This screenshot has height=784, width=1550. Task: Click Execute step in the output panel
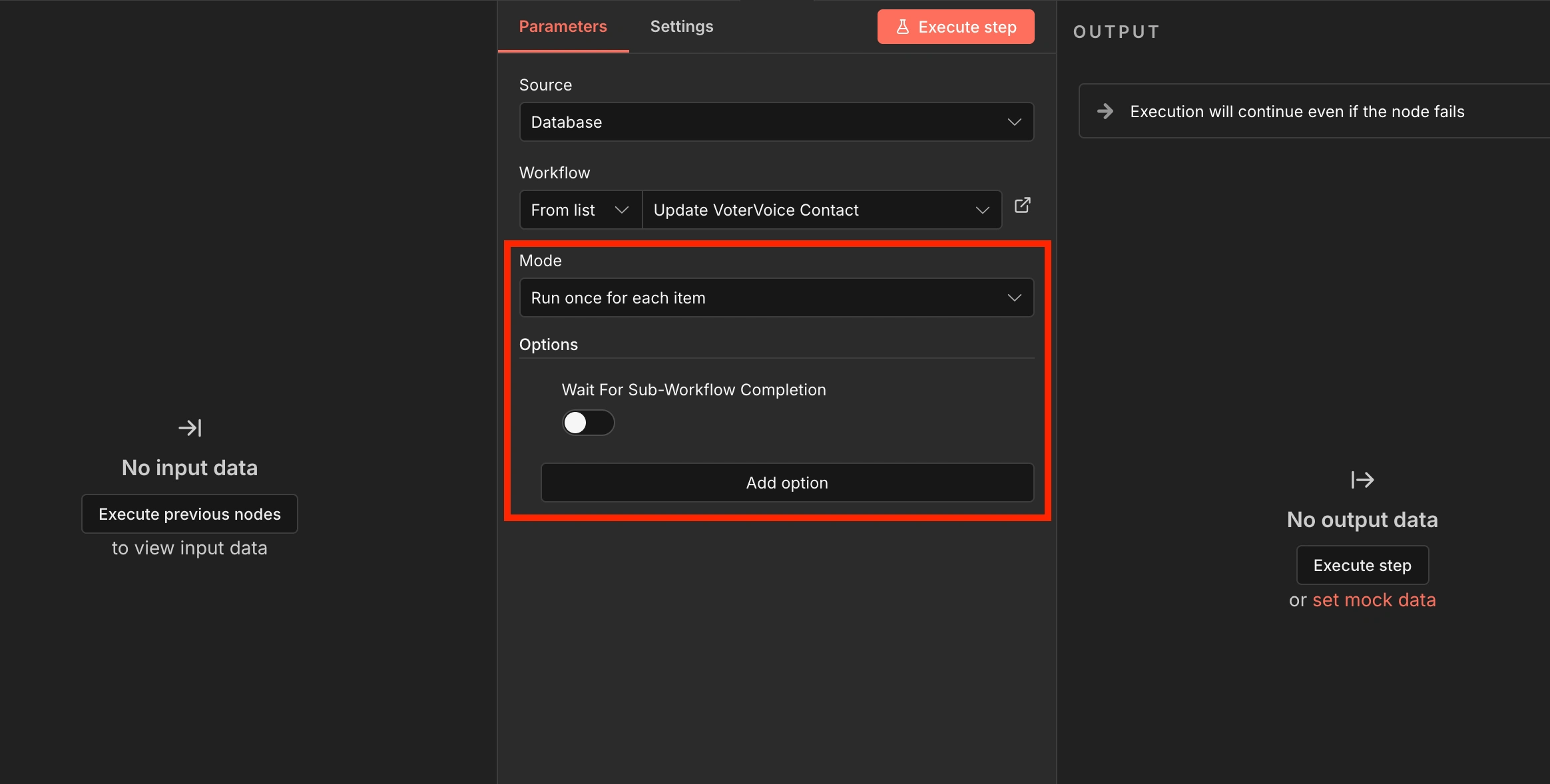[x=1362, y=566]
